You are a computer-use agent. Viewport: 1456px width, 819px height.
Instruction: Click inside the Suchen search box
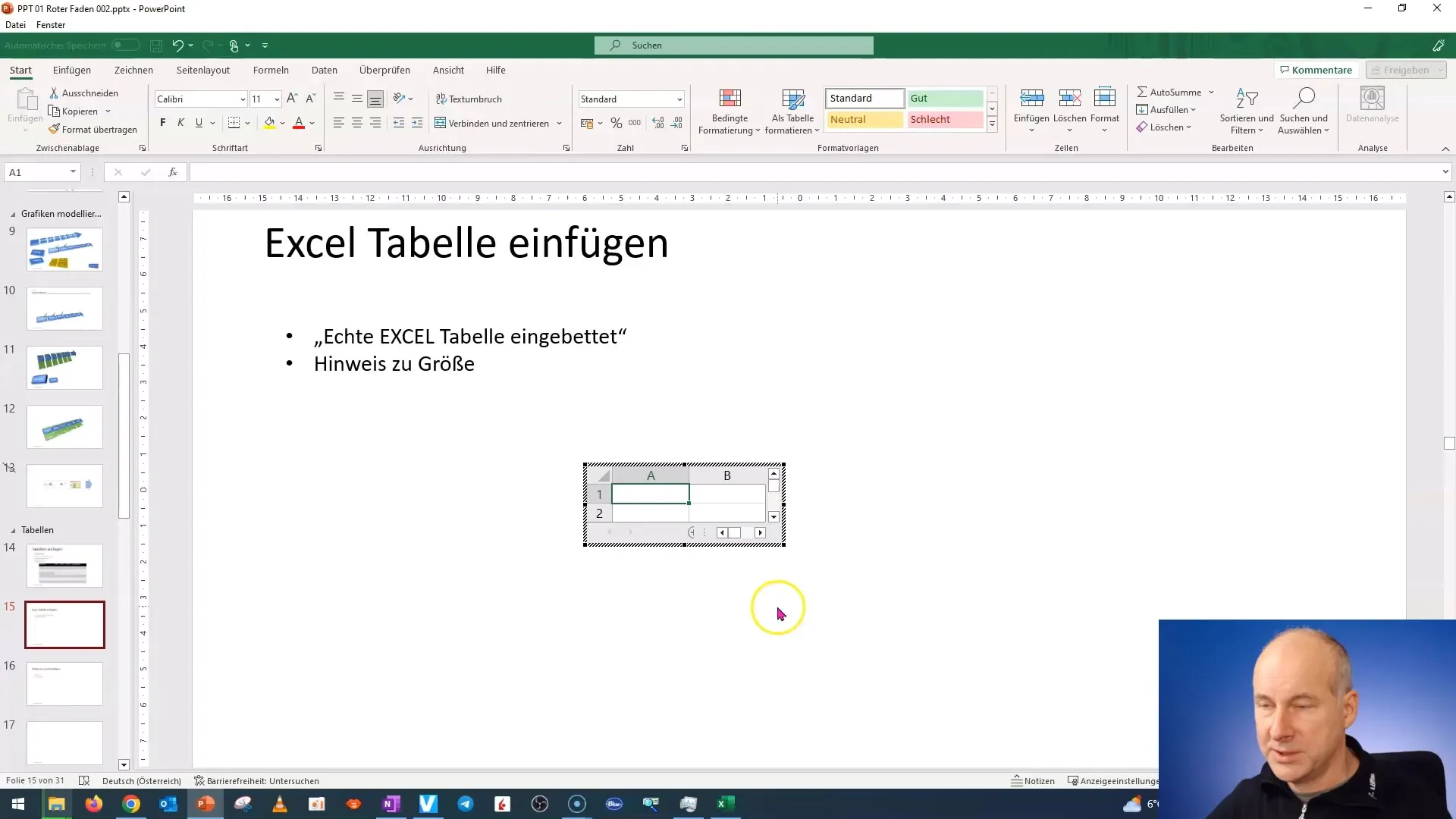734,45
